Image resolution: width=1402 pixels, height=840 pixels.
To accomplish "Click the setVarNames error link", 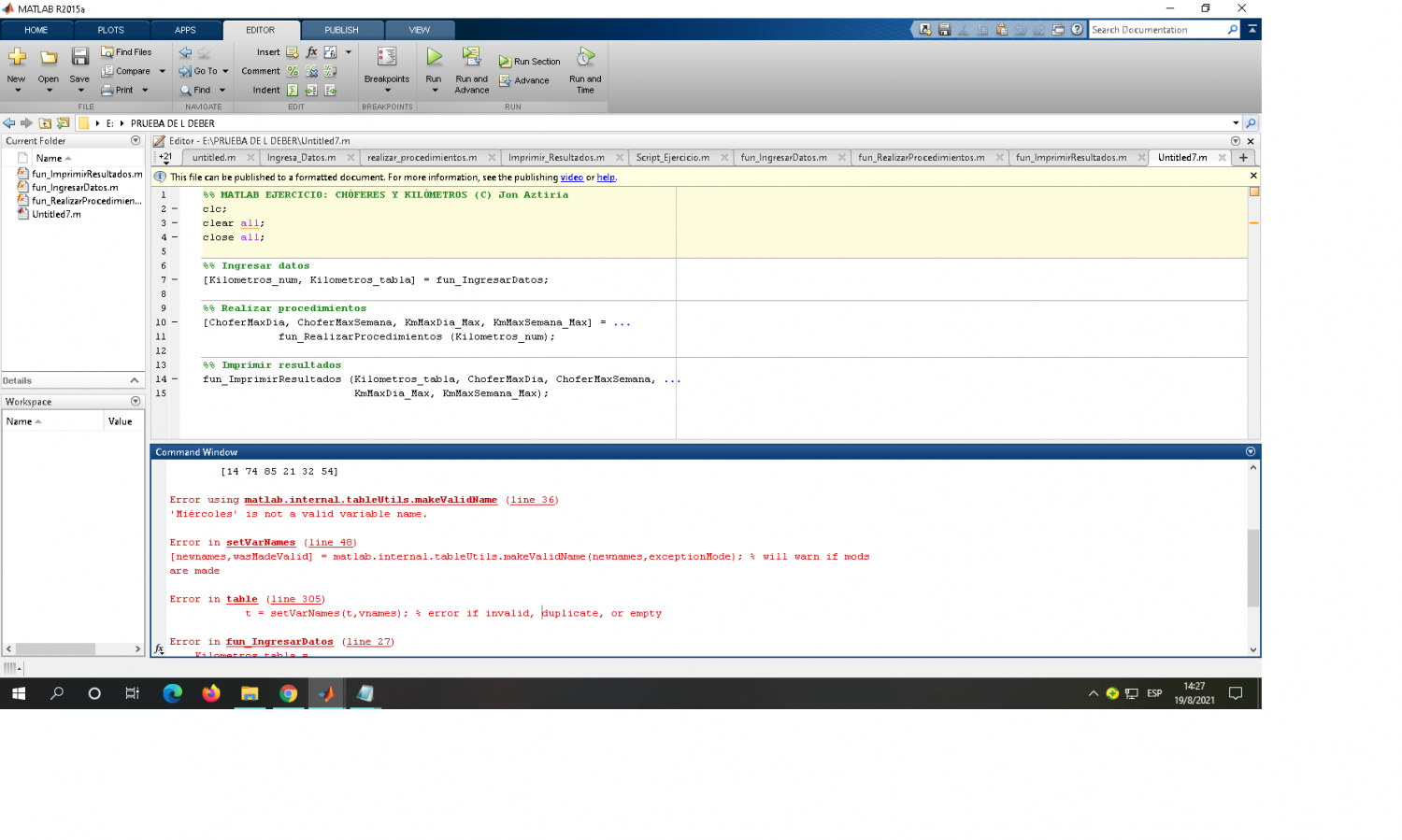I will (261, 543).
